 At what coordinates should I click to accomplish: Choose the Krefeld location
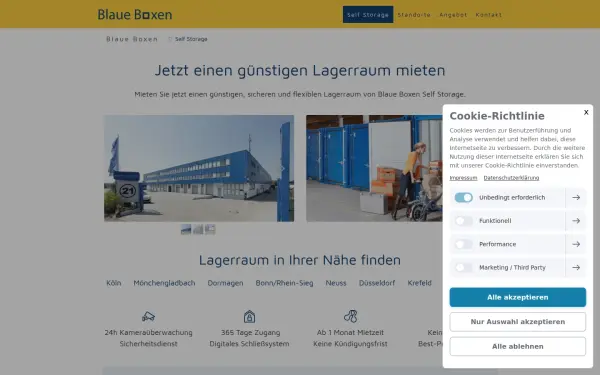point(419,283)
